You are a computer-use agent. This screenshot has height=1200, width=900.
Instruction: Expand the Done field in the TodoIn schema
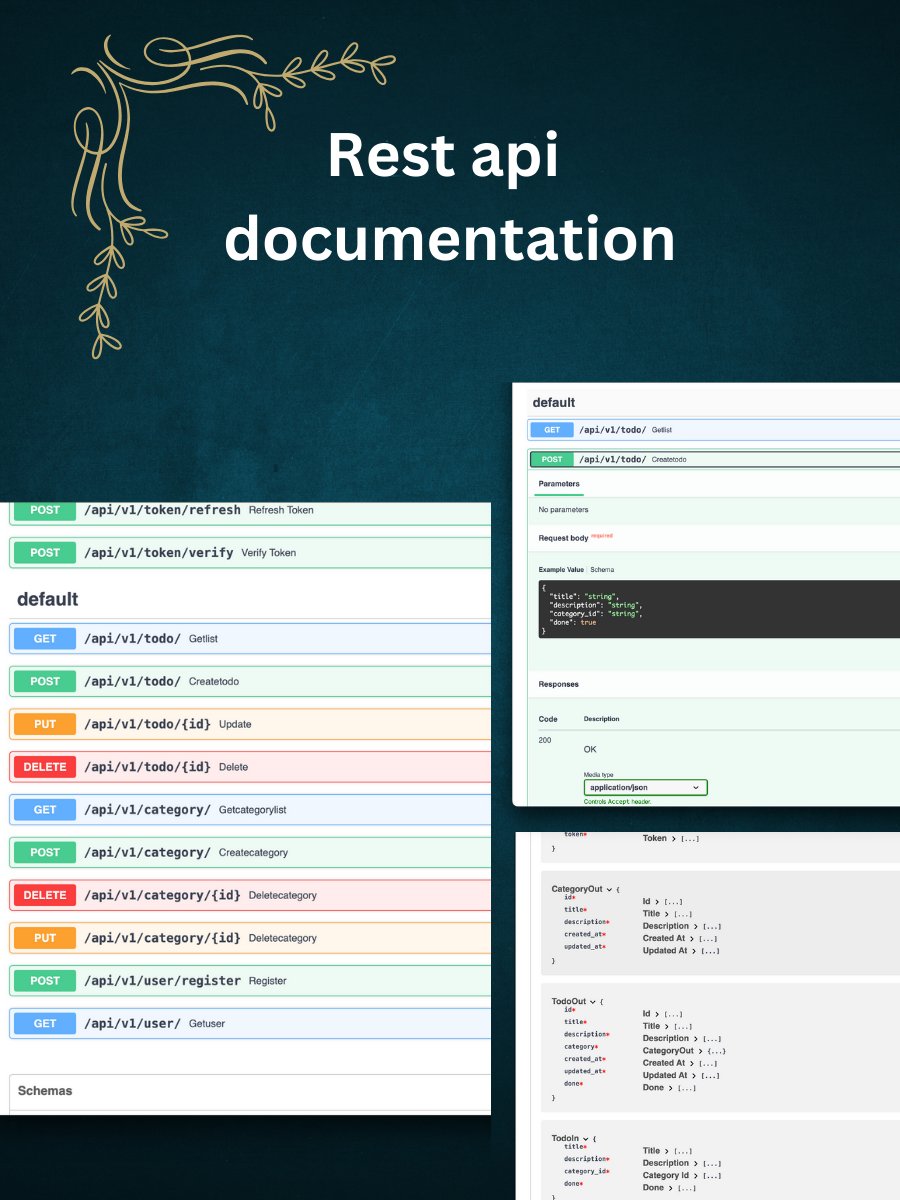pyautogui.click(x=668, y=1187)
